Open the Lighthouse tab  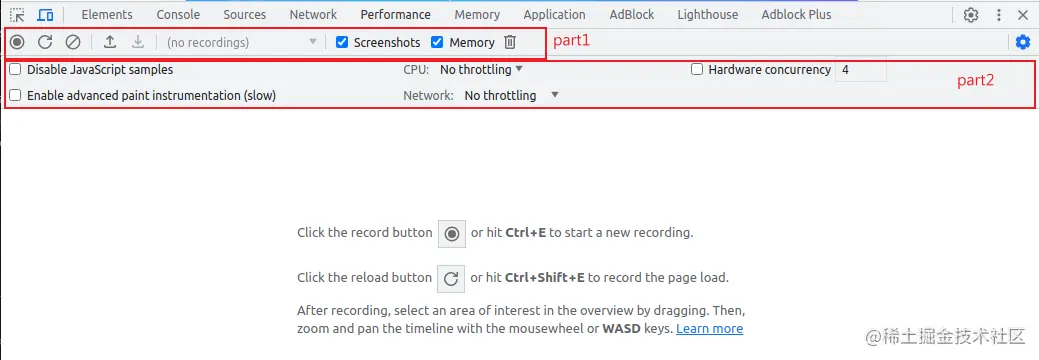click(708, 15)
